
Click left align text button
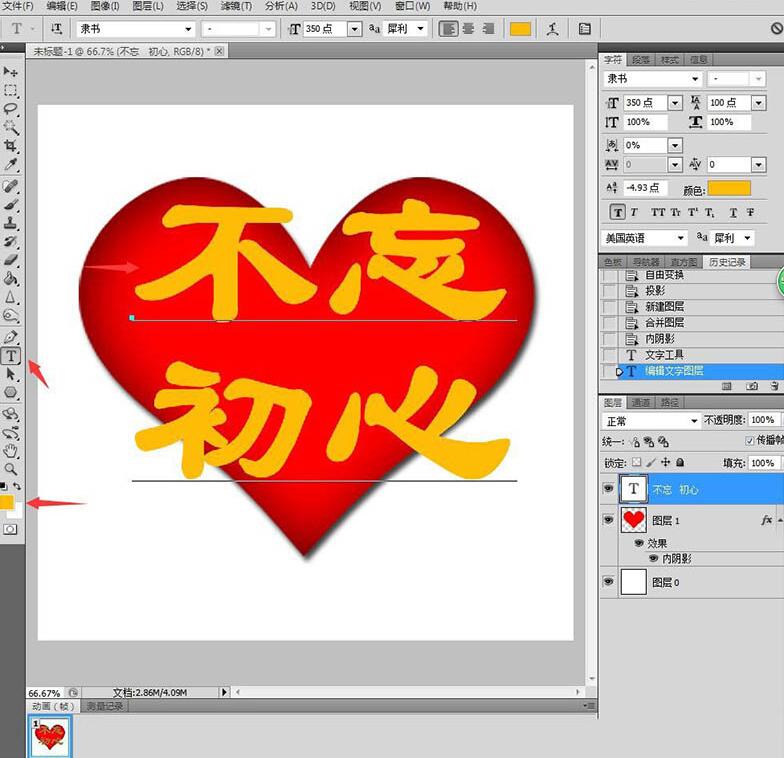[x=448, y=29]
